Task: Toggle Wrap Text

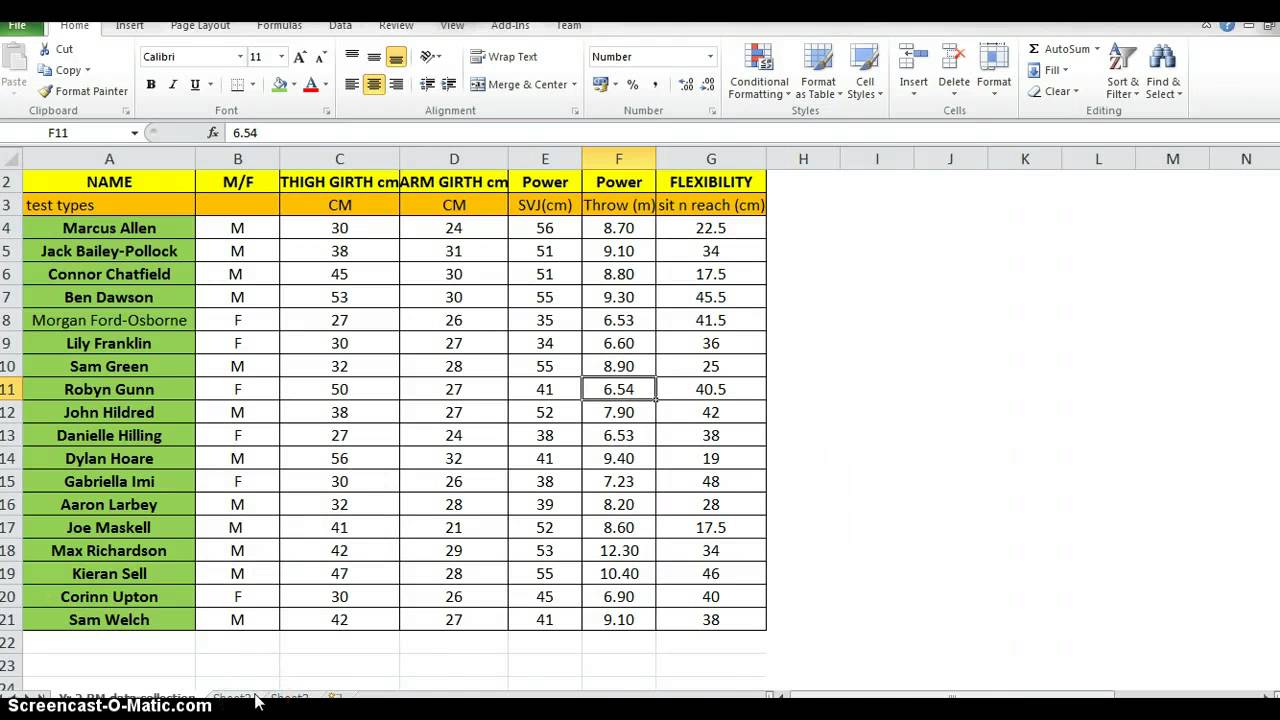Action: [x=504, y=57]
